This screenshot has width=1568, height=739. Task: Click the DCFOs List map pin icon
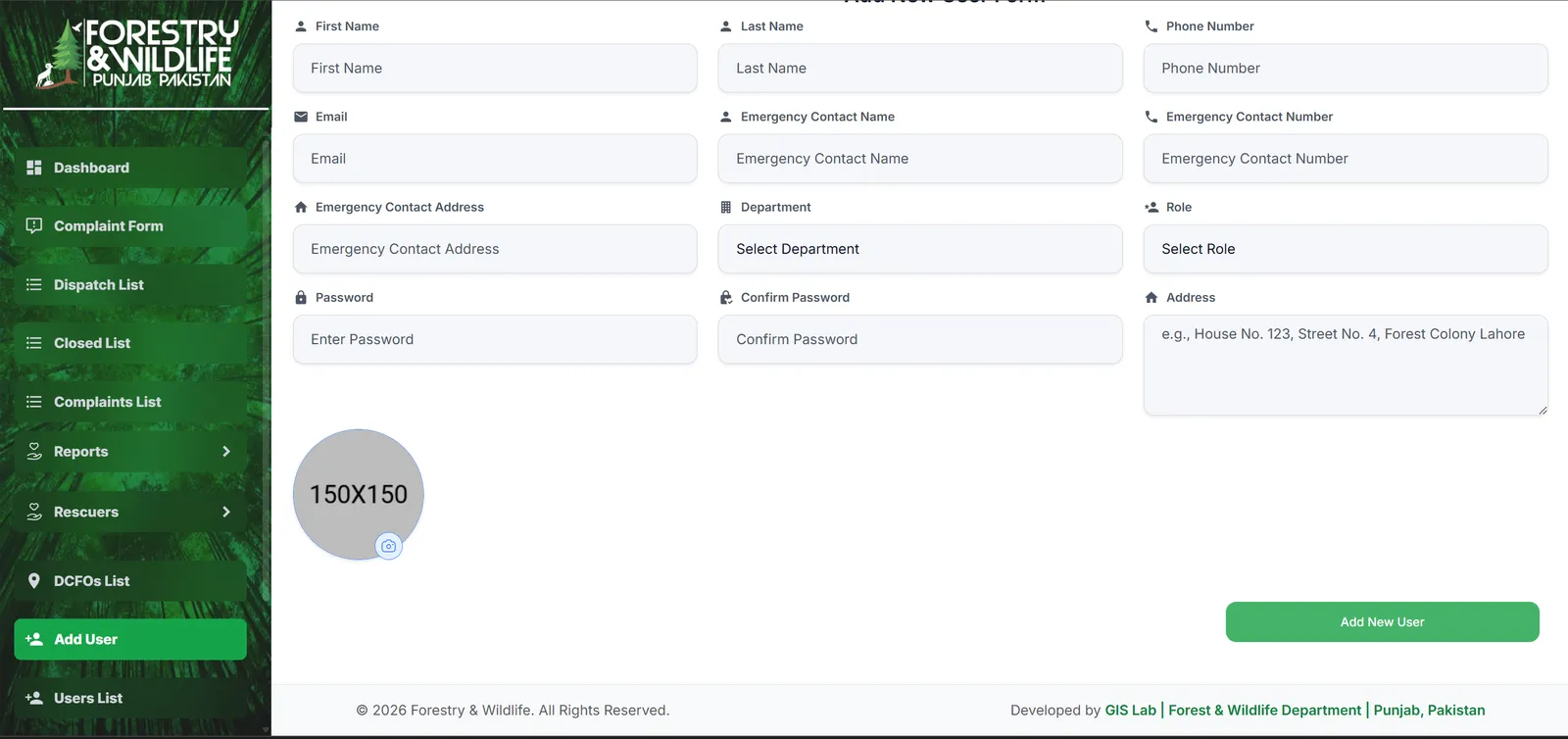(34, 580)
